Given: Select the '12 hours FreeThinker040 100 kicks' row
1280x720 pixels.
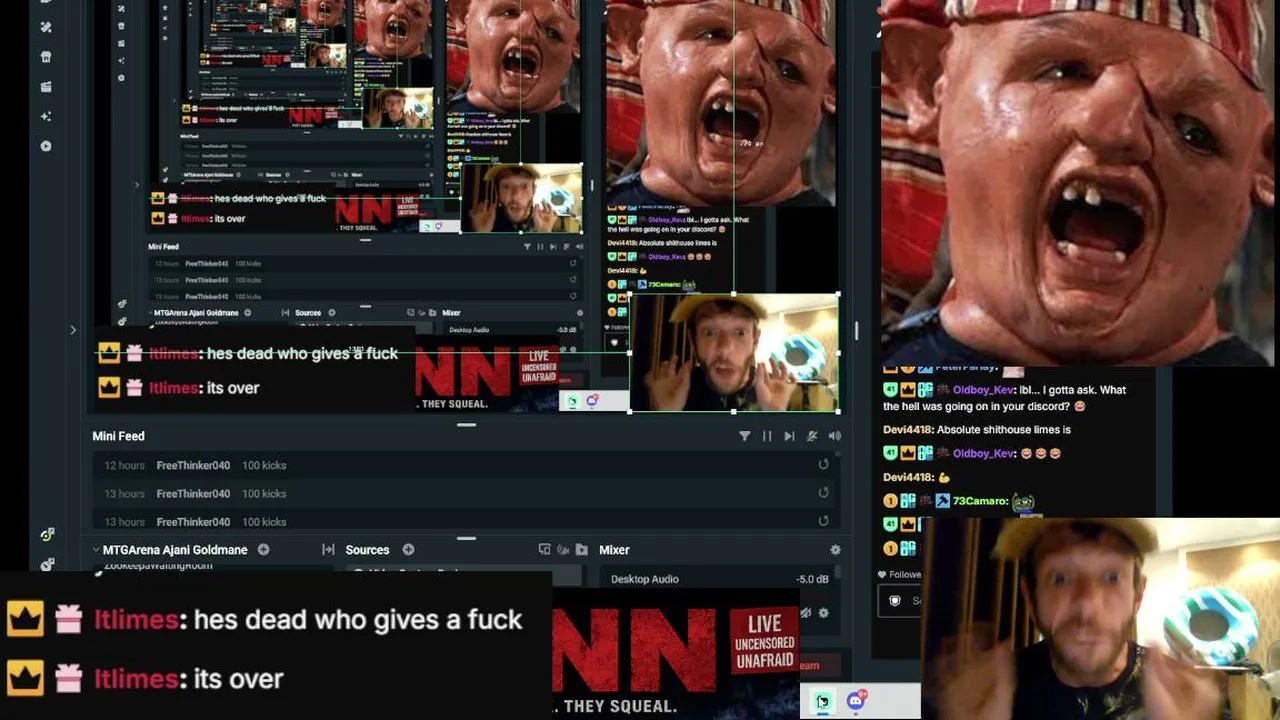Looking at the screenshot, I should pos(466,465).
